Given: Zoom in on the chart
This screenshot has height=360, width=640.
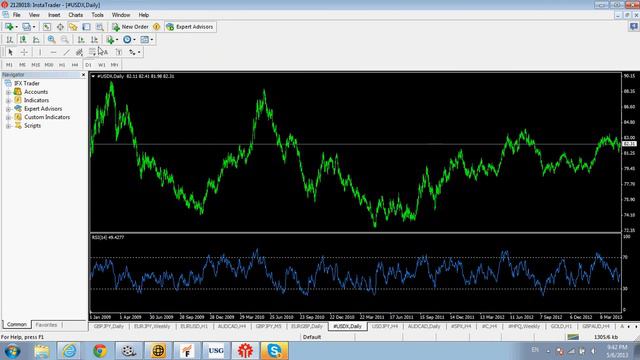Looking at the screenshot, I should [51, 40].
